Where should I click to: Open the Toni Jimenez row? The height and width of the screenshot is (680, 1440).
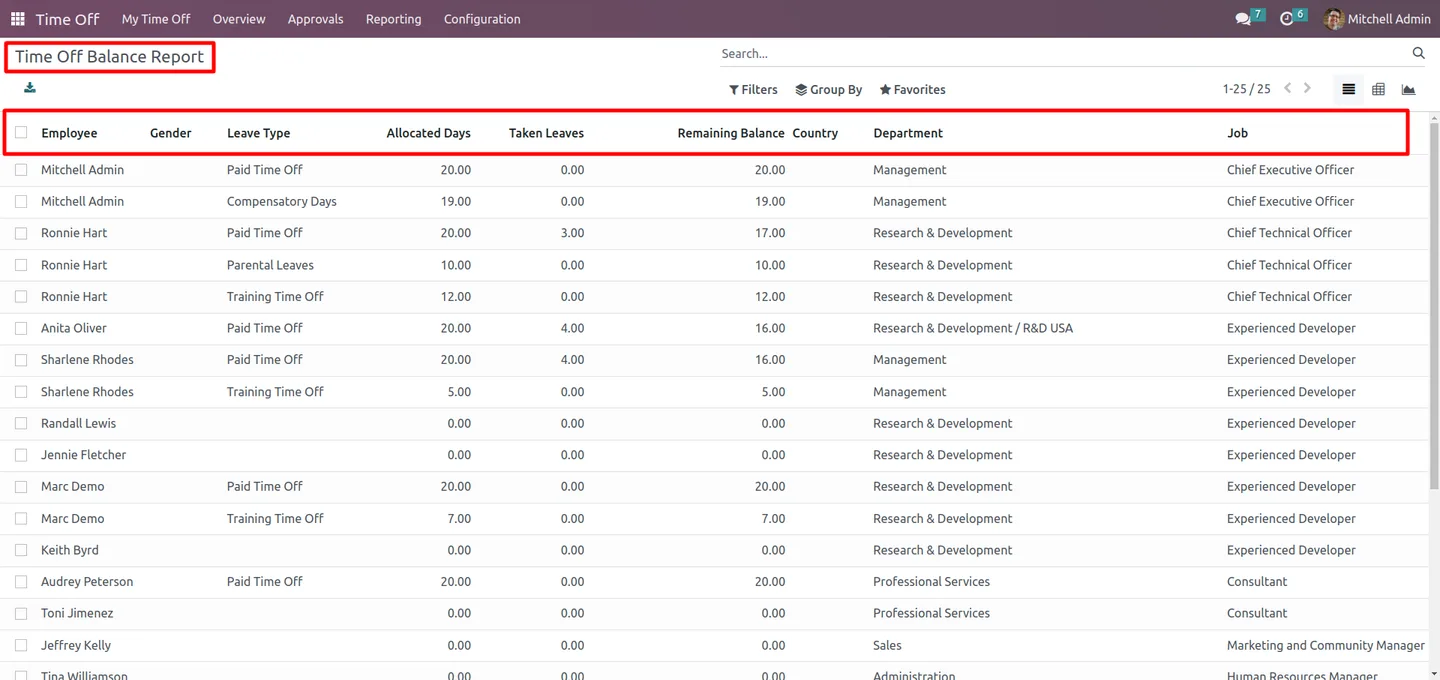pyautogui.click(x=716, y=613)
